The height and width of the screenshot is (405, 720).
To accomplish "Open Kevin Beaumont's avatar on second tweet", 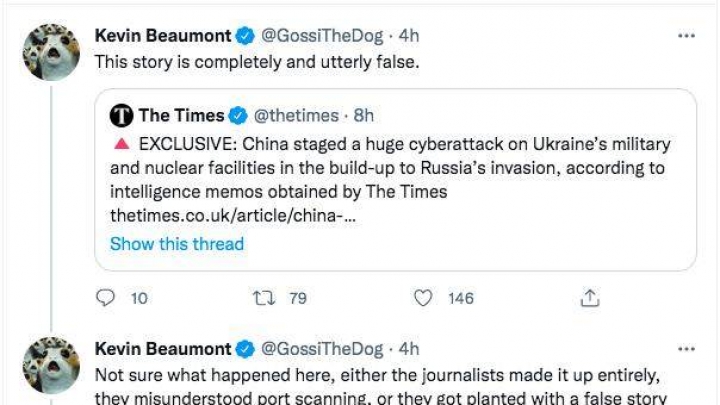I will point(51,366).
